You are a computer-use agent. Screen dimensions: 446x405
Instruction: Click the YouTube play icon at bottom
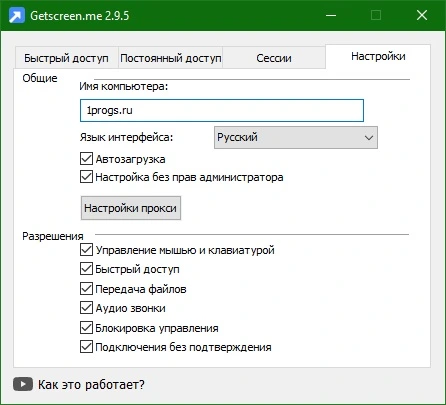23,384
